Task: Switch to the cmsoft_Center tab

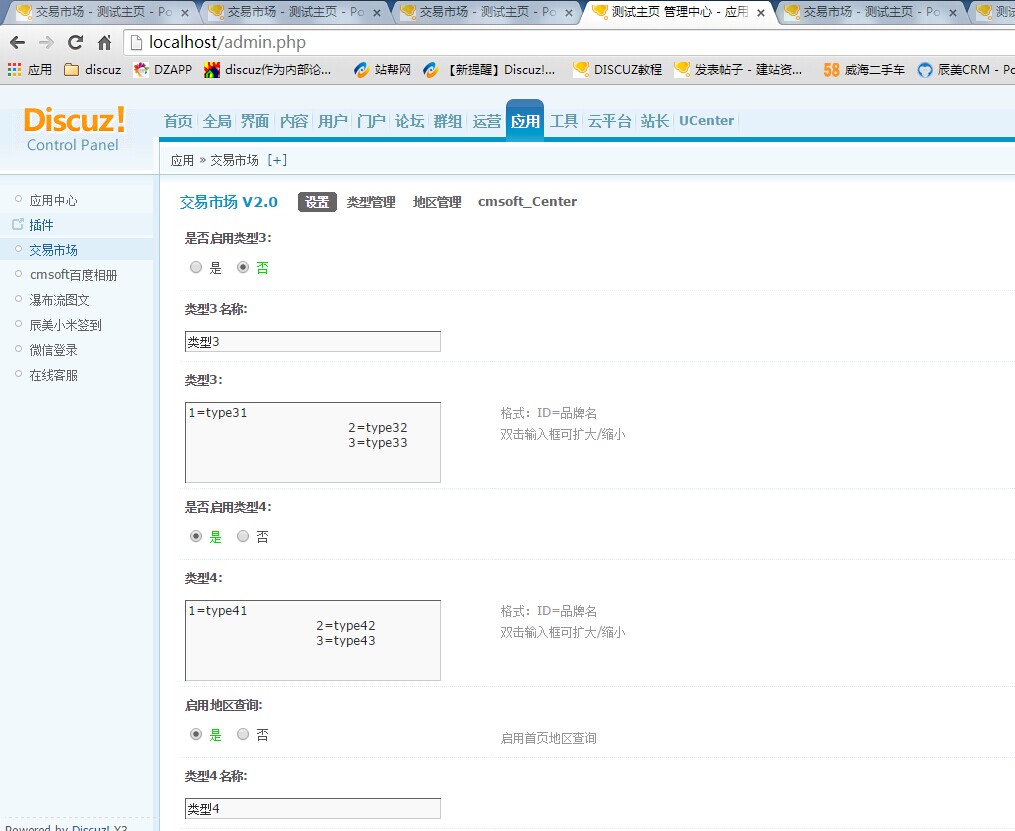Action: (528, 202)
